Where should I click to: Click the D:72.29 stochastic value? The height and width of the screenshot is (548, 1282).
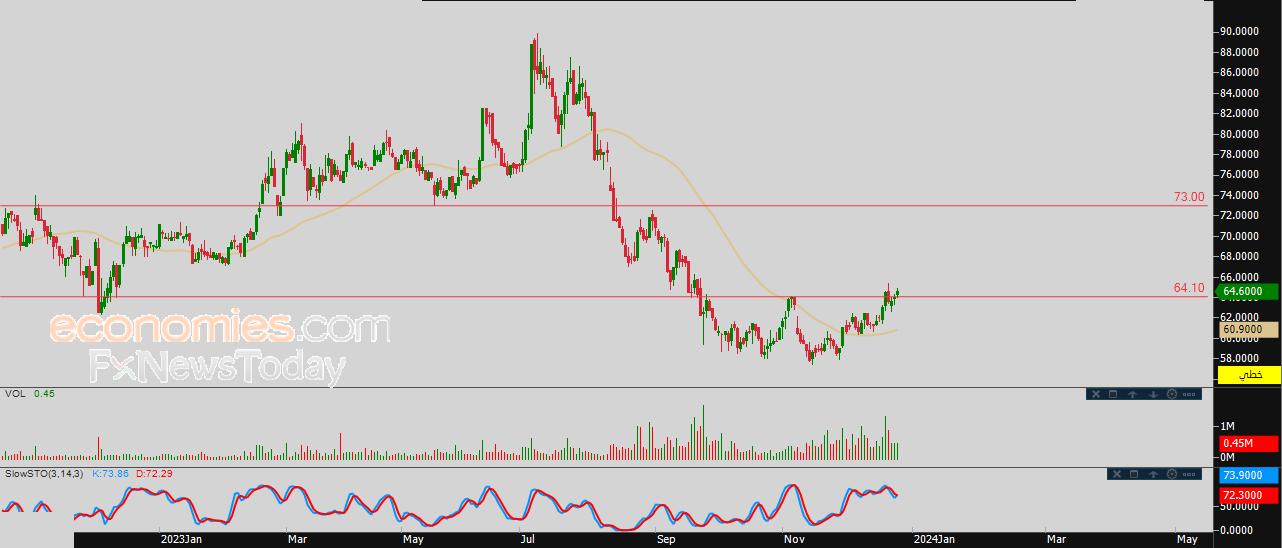coord(154,472)
